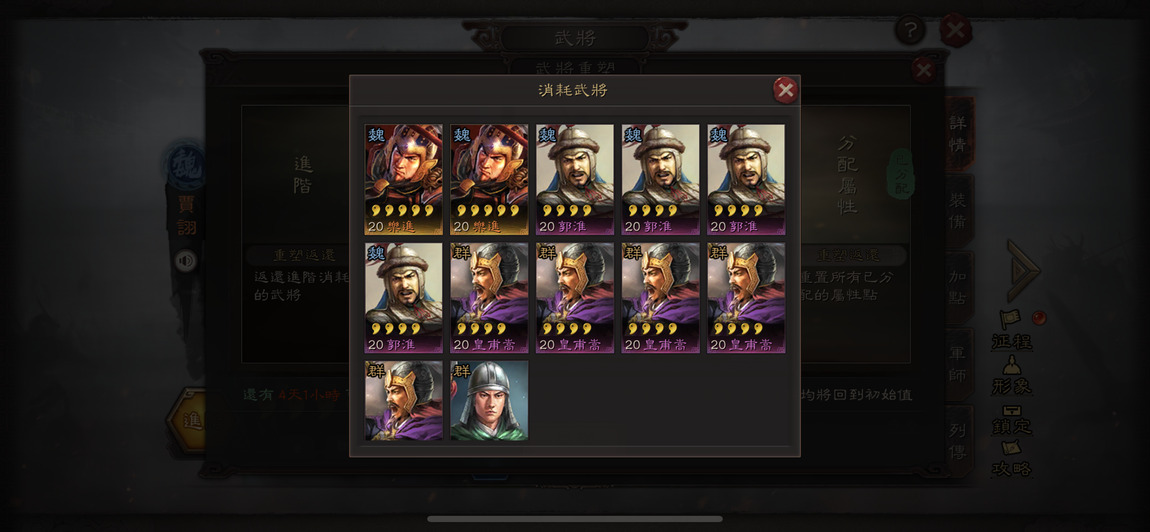This screenshot has width=1150, height=532.
Task: Choose the 郭淮 card in second row
Action: click(403, 298)
